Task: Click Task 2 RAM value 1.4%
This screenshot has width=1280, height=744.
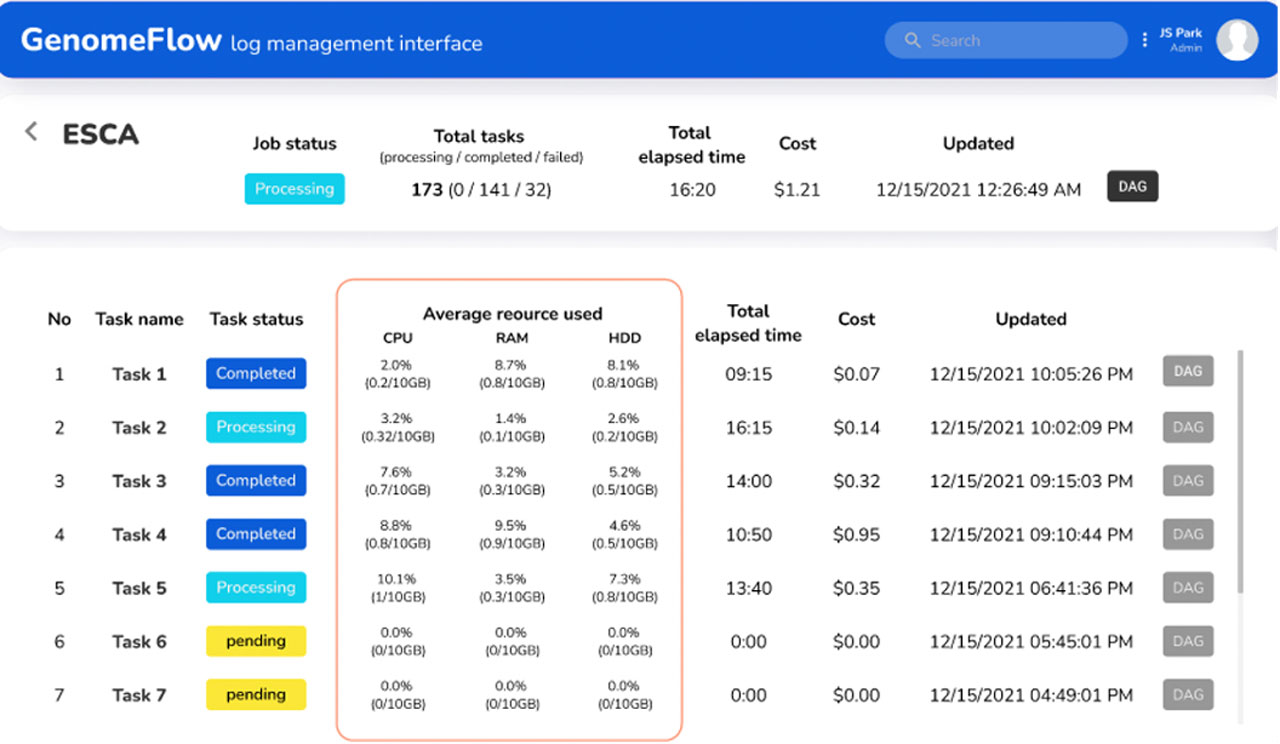Action: coord(510,418)
